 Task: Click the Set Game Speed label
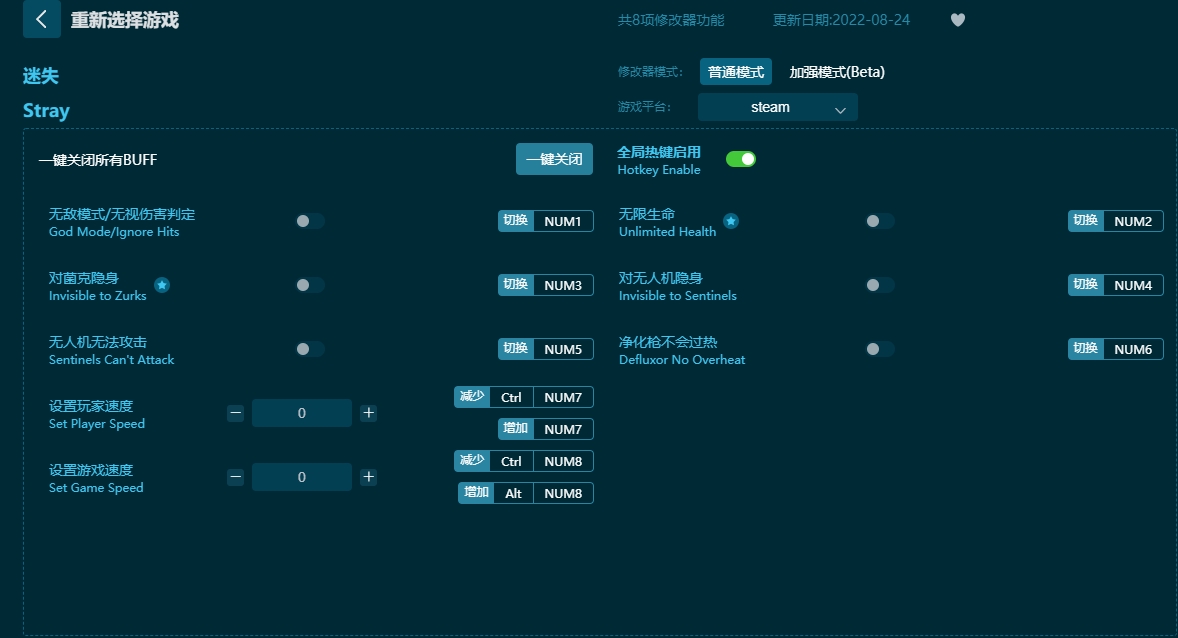pyautogui.click(x=96, y=488)
